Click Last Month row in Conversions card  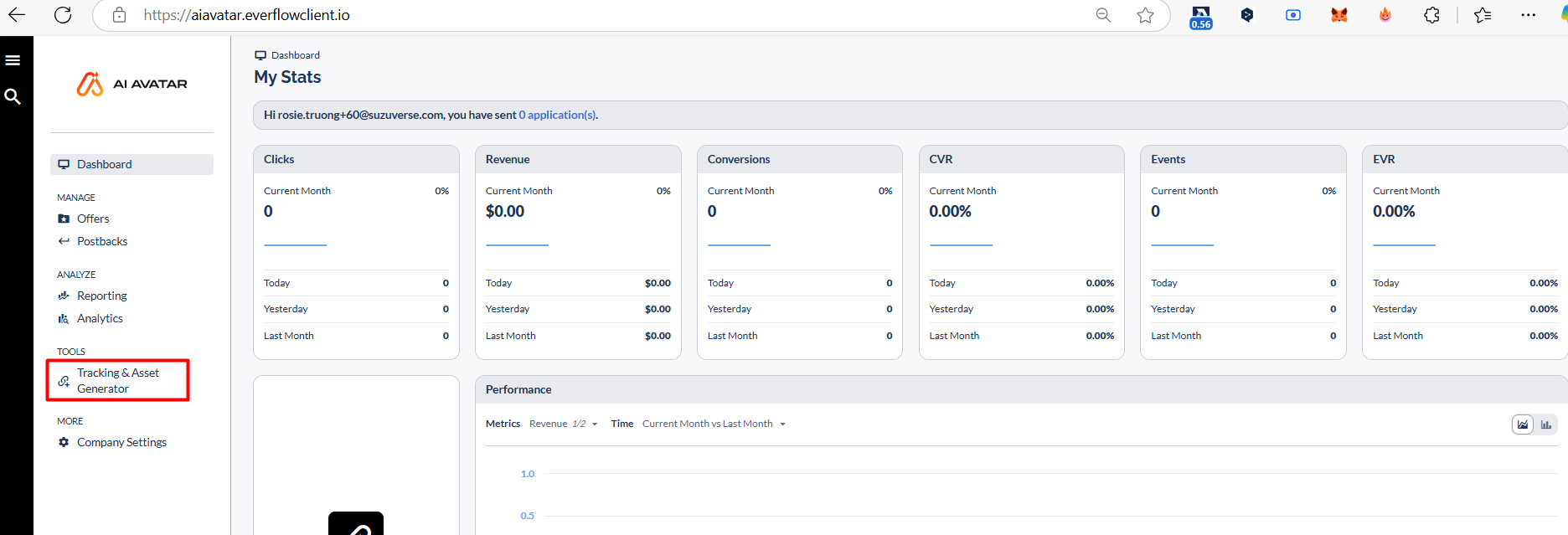800,336
